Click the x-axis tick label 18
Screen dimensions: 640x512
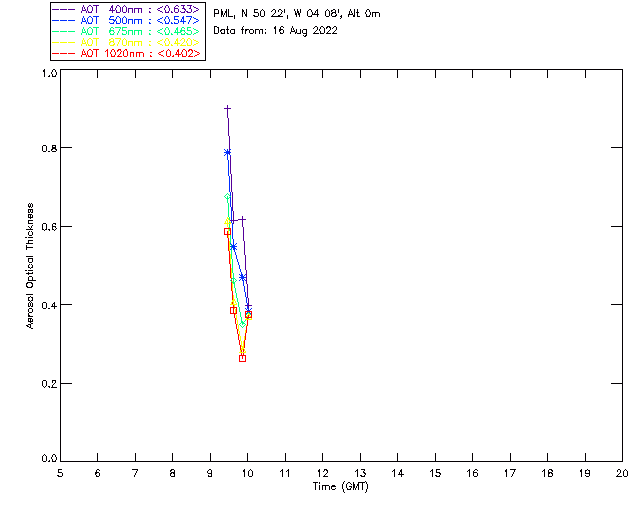coord(547,473)
